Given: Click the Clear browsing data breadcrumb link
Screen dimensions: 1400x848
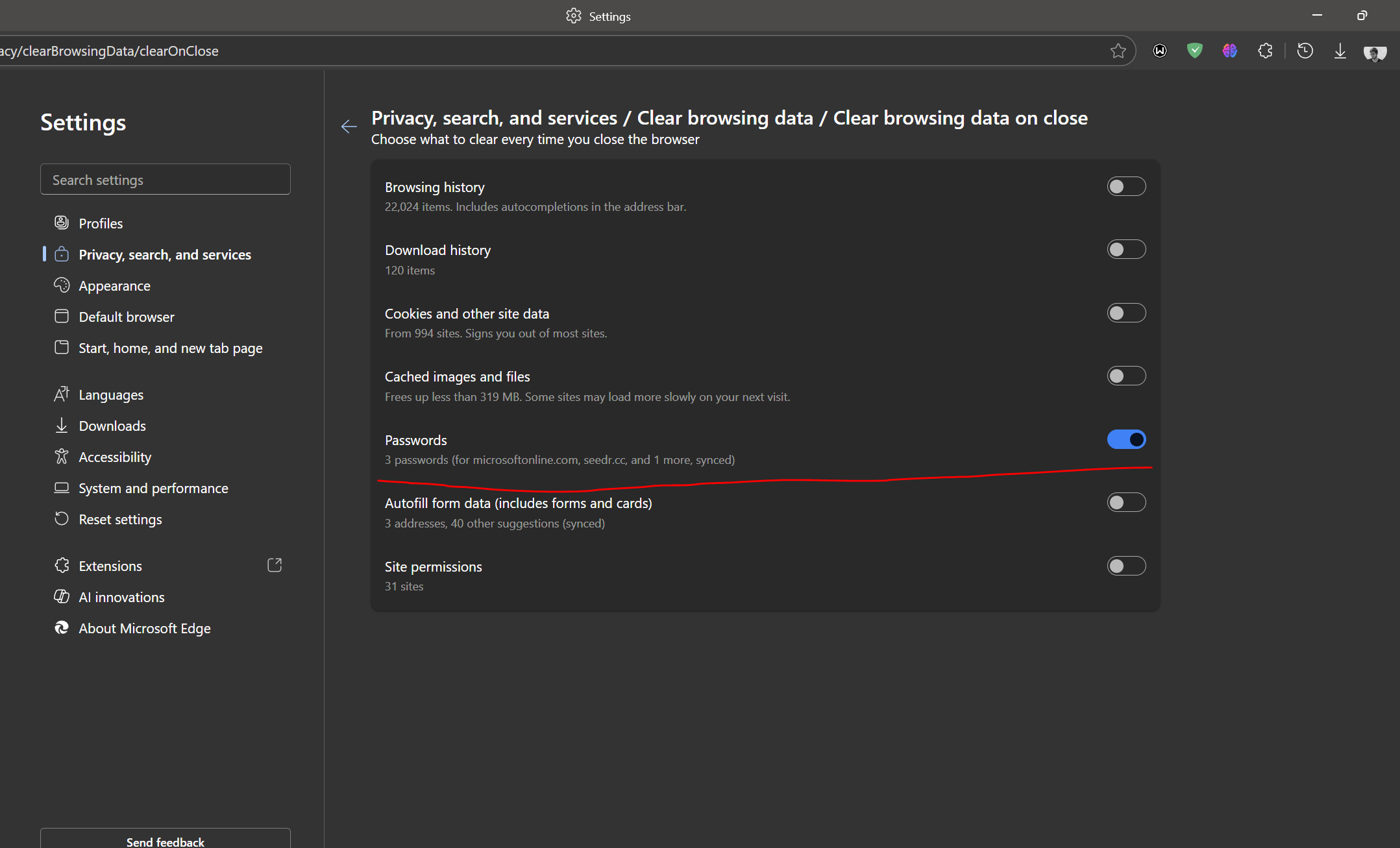Looking at the screenshot, I should [x=724, y=118].
